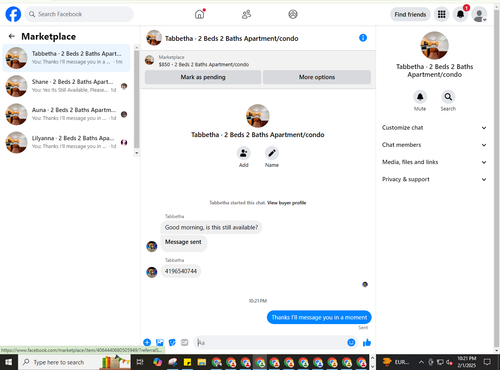The height and width of the screenshot is (370, 500).
Task: Click the 'Message sent' bubble
Action: pos(183,243)
